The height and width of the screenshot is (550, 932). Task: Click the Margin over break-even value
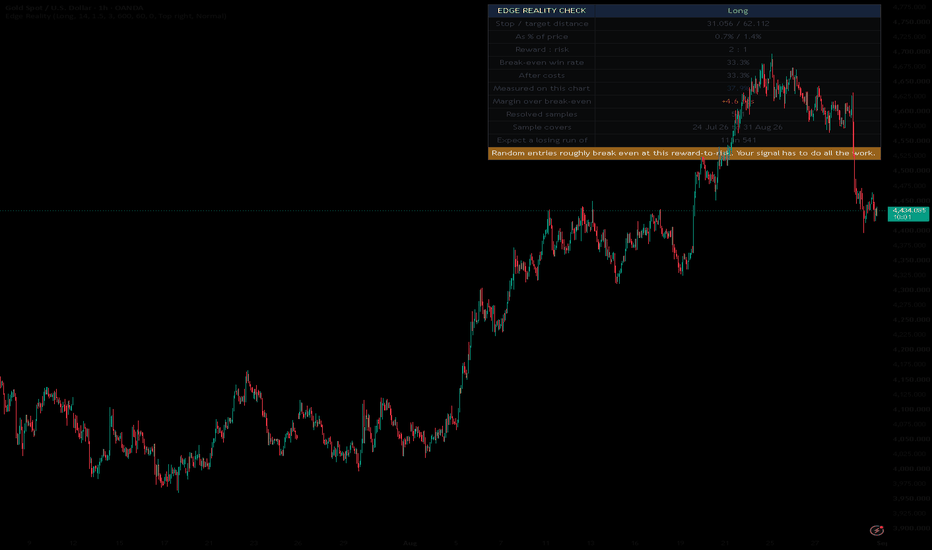(x=738, y=101)
